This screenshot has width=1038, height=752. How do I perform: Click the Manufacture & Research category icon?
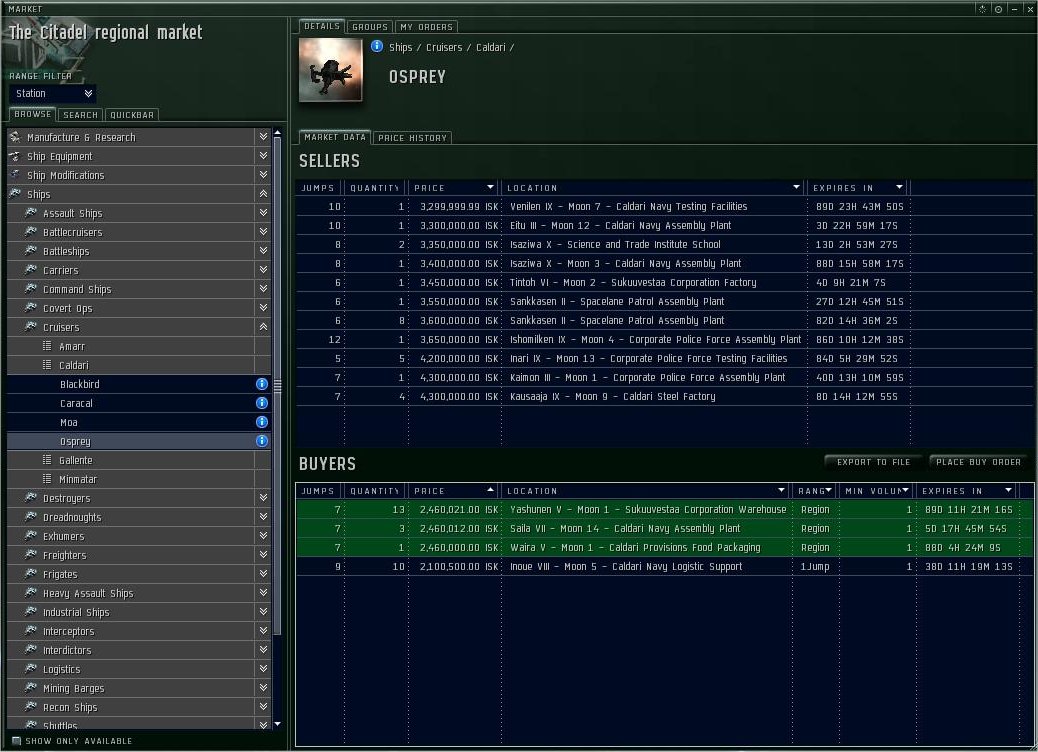click(x=15, y=137)
